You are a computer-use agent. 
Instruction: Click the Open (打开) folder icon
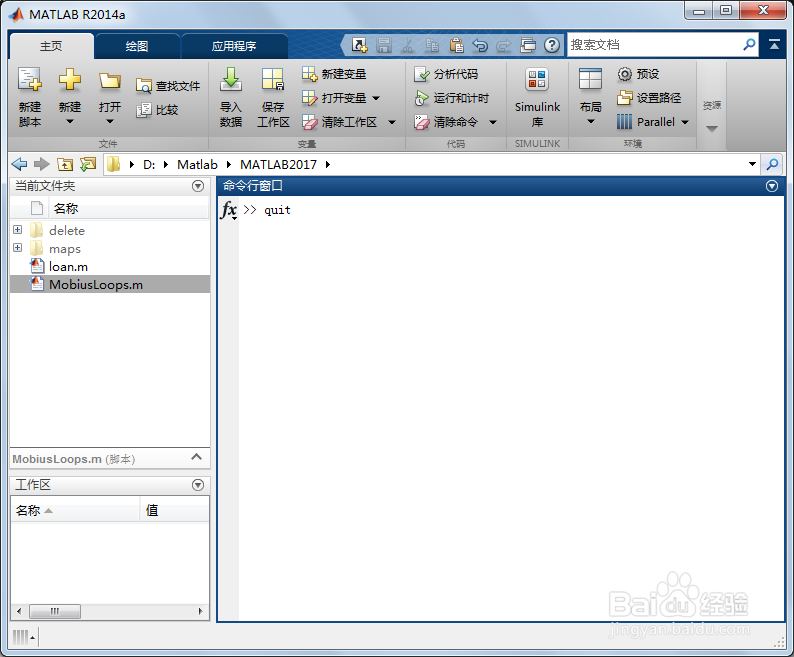[x=110, y=81]
